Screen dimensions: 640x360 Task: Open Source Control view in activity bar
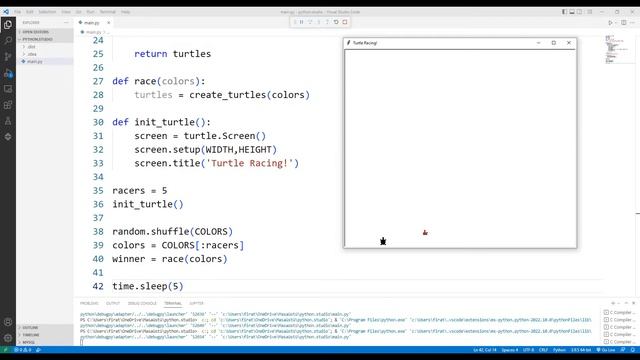pos(8,57)
